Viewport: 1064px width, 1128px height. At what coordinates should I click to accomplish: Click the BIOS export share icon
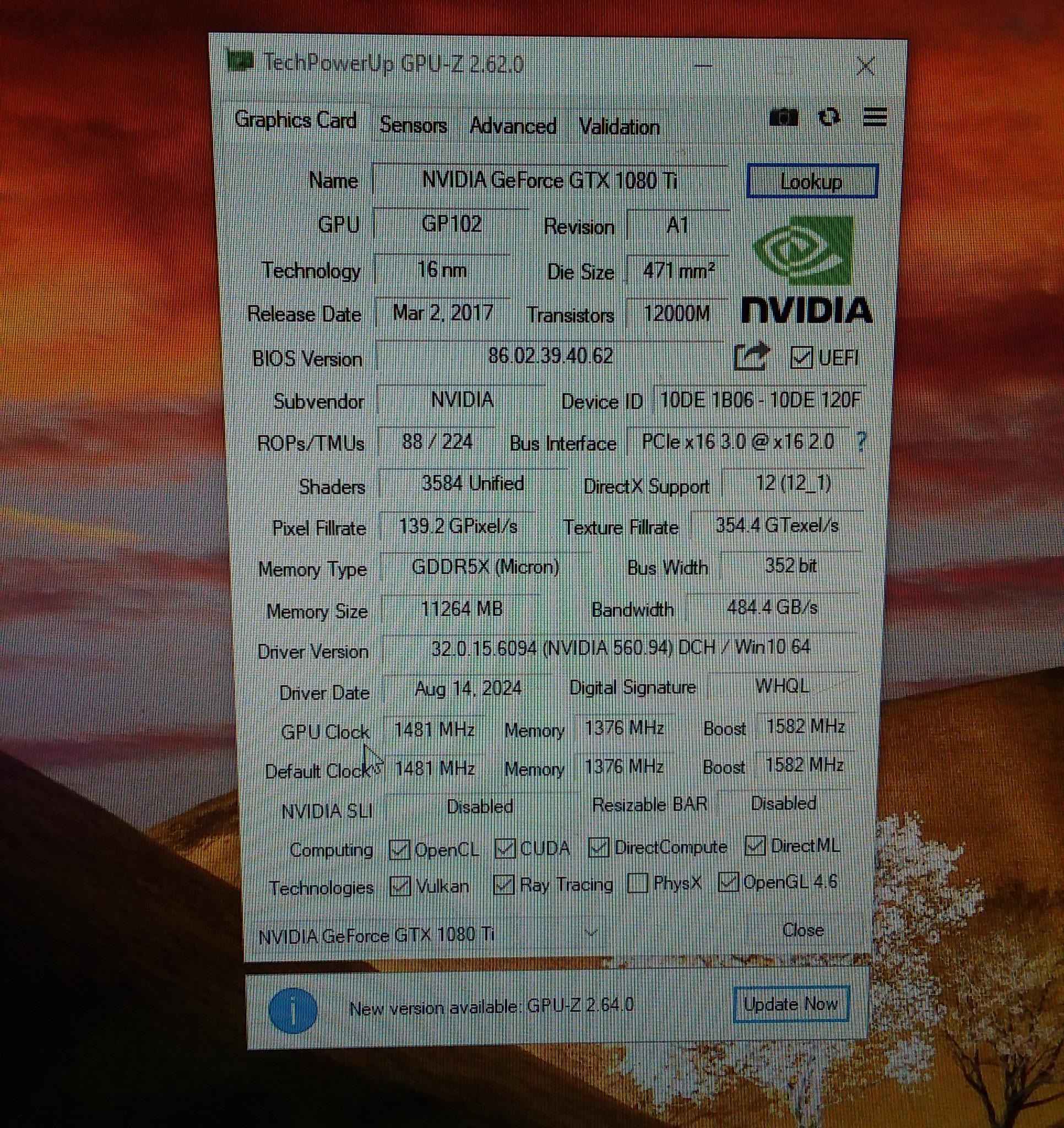coord(752,357)
